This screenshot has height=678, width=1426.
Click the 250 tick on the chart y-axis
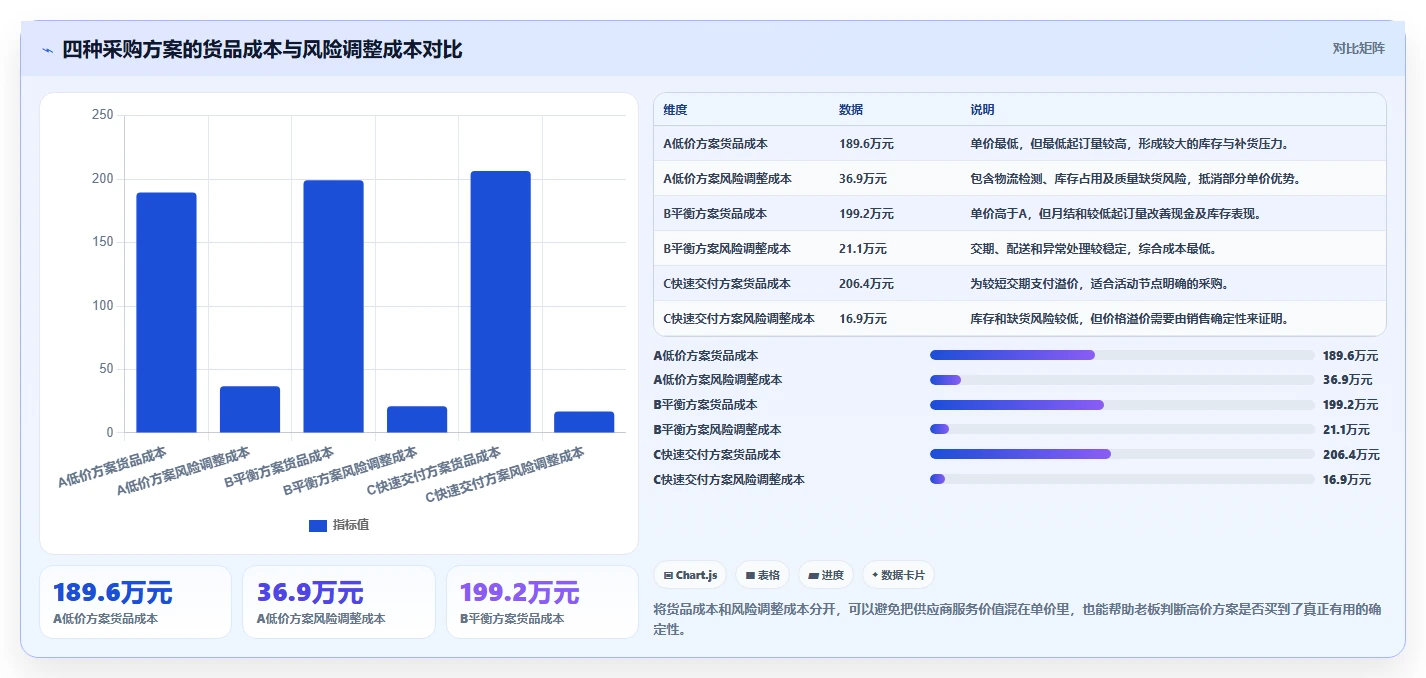tap(102, 115)
